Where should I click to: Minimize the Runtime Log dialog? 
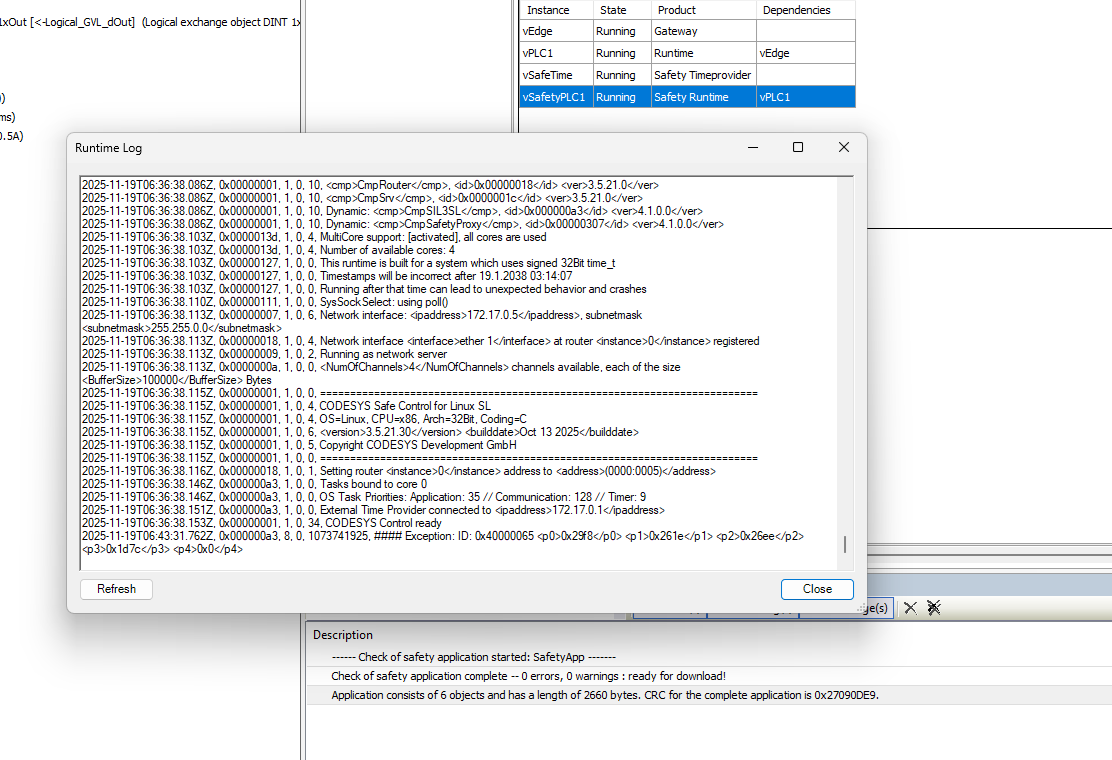pyautogui.click(x=751, y=147)
